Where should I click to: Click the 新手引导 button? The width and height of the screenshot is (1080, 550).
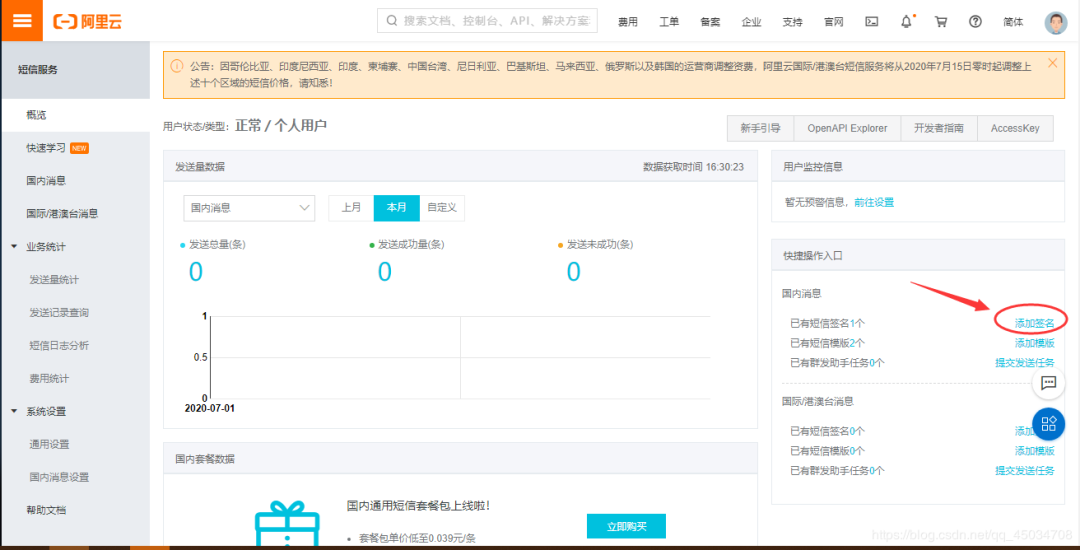tap(760, 128)
